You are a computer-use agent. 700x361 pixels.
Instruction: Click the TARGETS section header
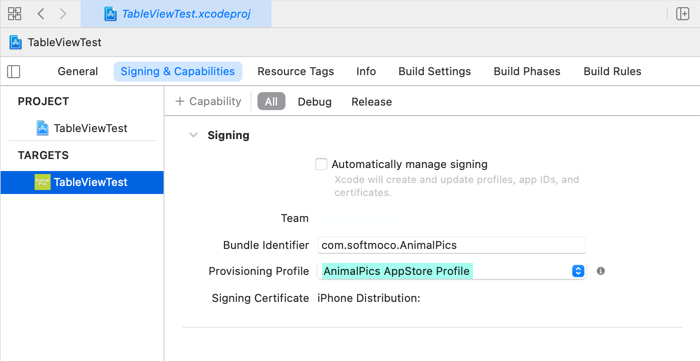[x=43, y=155]
